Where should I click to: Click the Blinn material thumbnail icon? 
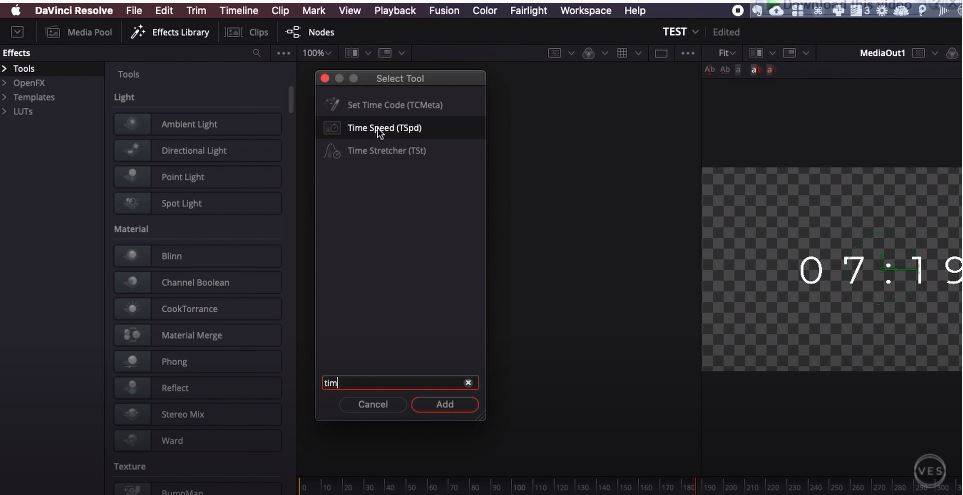coord(131,255)
